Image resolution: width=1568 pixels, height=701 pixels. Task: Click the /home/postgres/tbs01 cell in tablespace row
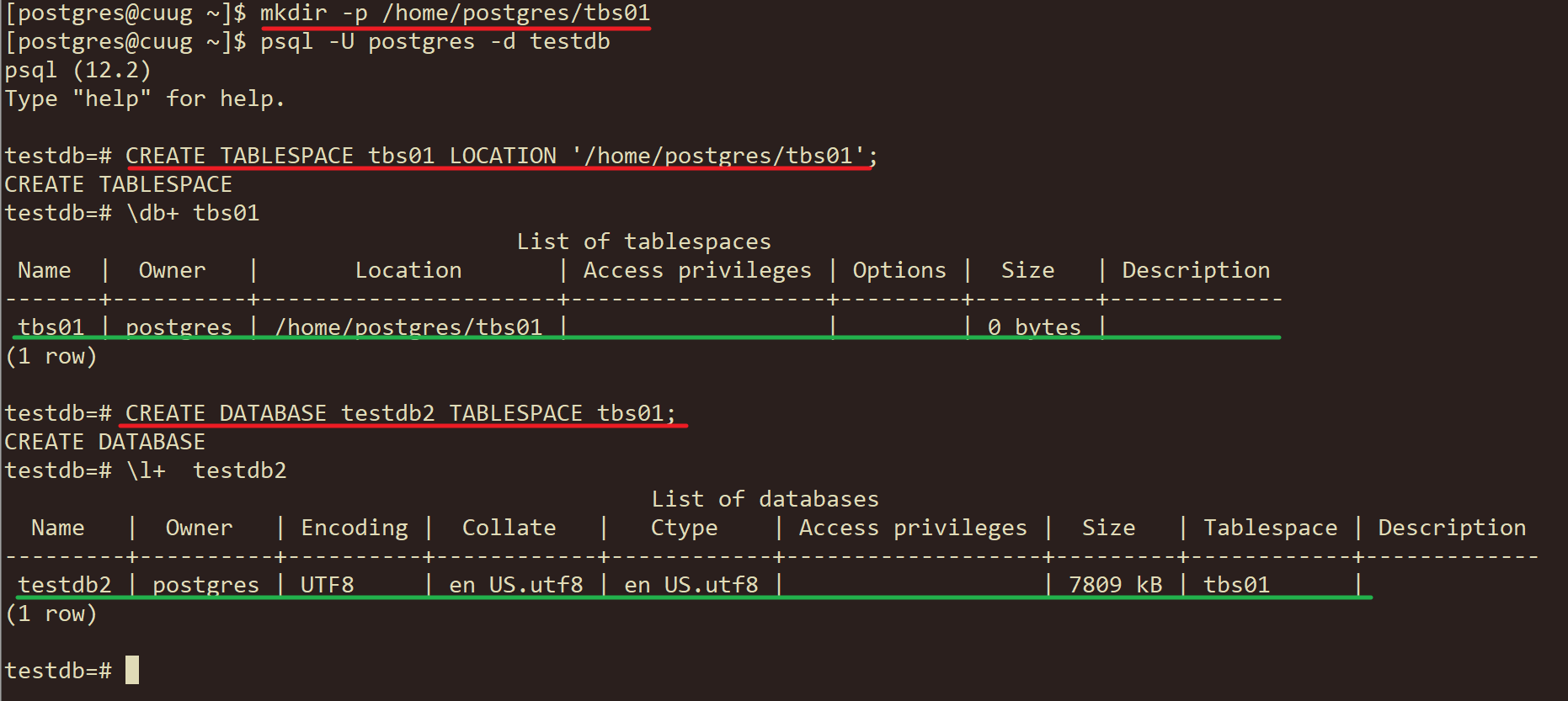tap(408, 327)
